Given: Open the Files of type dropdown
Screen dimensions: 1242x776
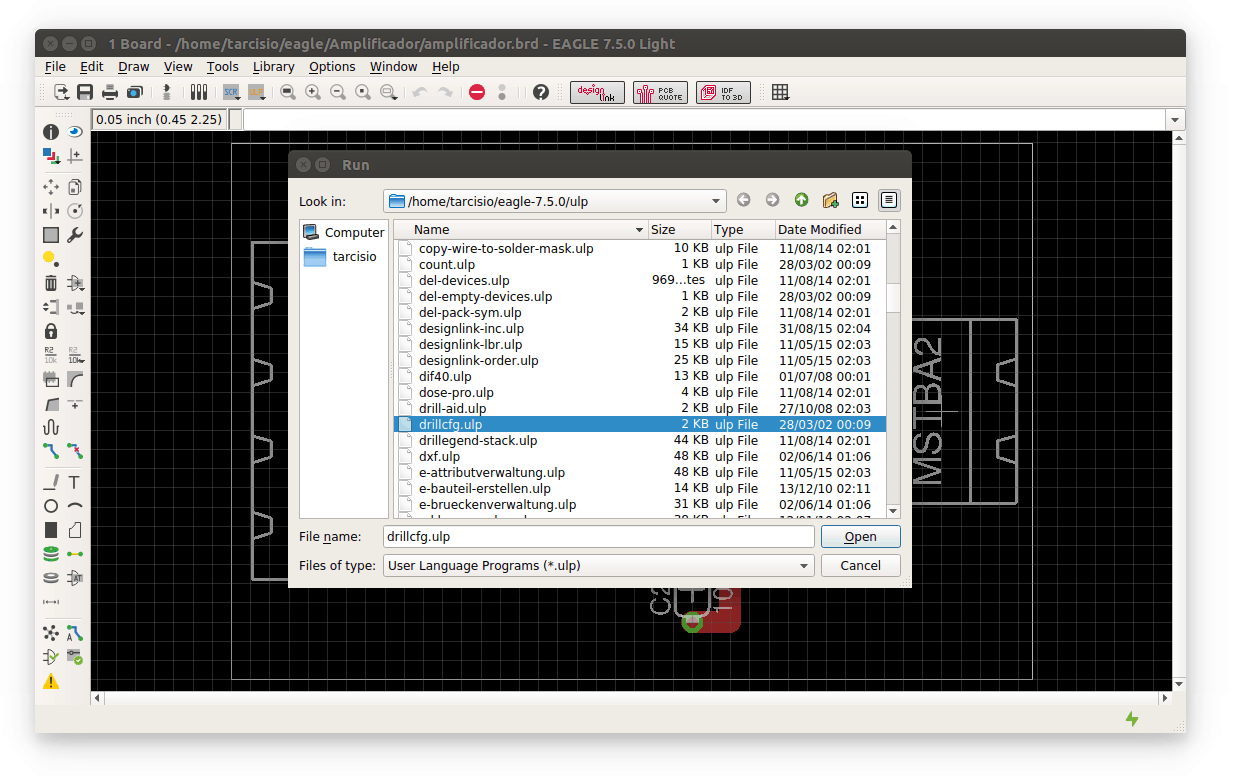Looking at the screenshot, I should point(804,566).
